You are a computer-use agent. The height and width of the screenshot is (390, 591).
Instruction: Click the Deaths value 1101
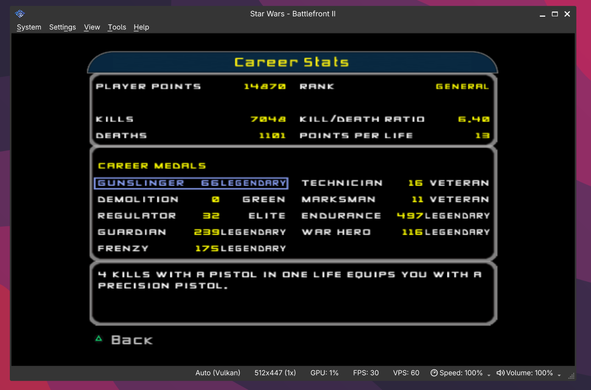pyautogui.click(x=272, y=136)
